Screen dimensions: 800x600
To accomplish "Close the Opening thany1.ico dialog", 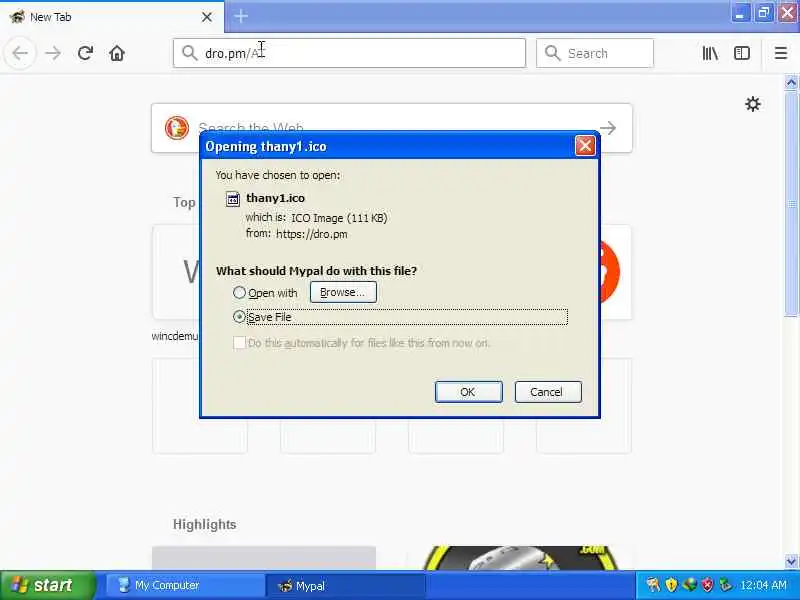I will [585, 146].
